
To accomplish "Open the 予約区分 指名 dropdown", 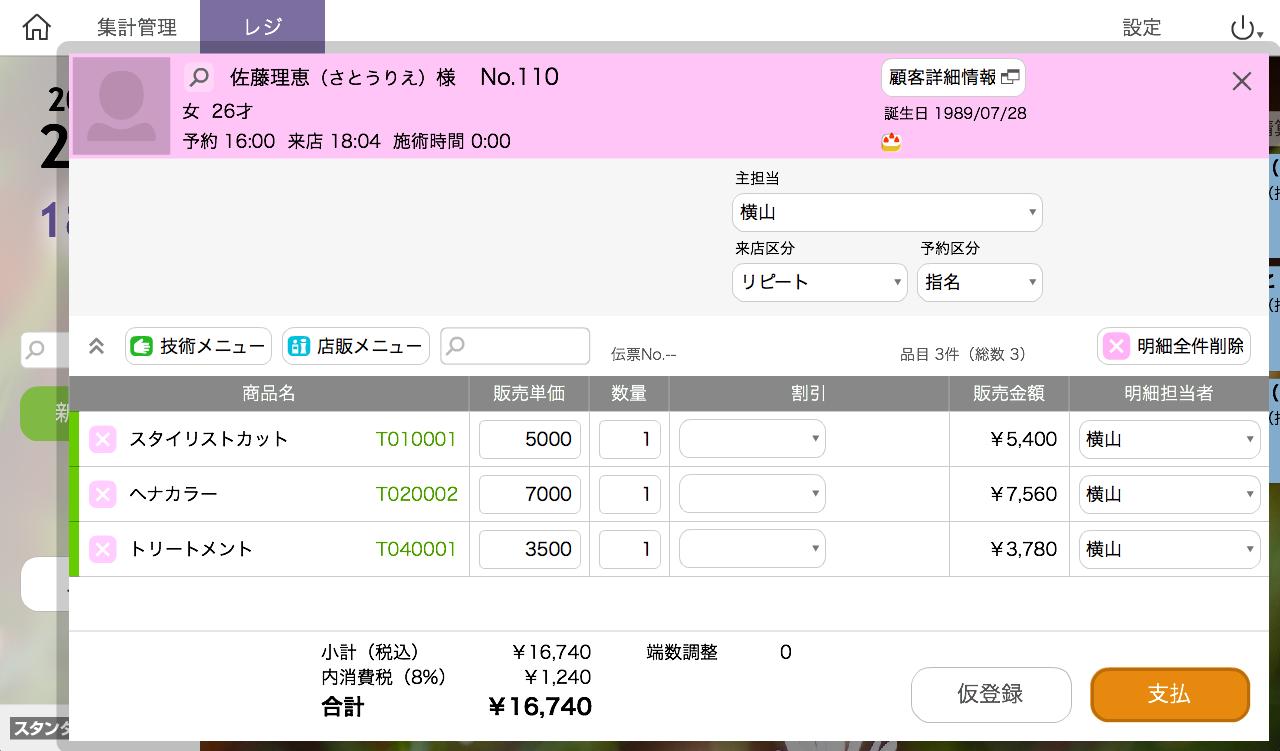I will (x=980, y=282).
